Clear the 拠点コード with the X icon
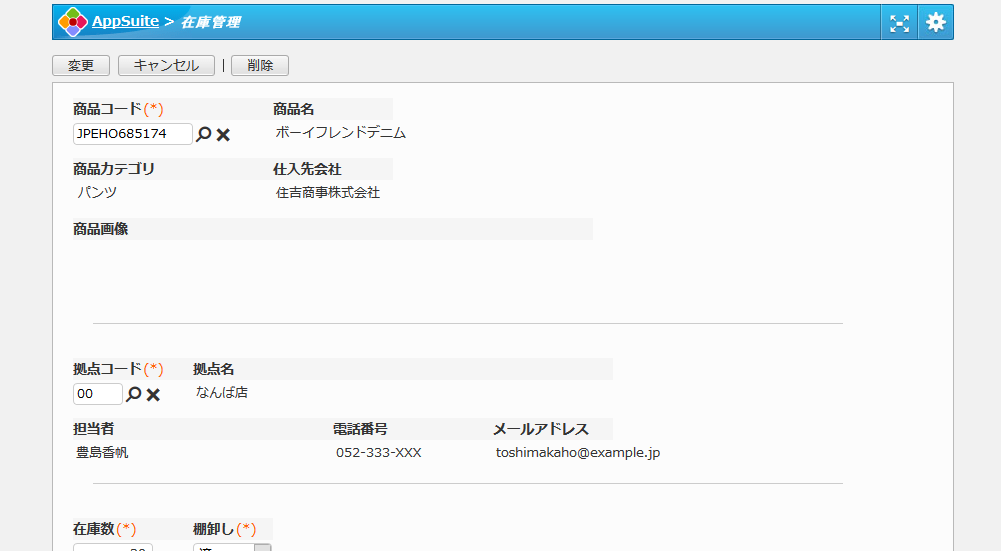 tap(153, 395)
